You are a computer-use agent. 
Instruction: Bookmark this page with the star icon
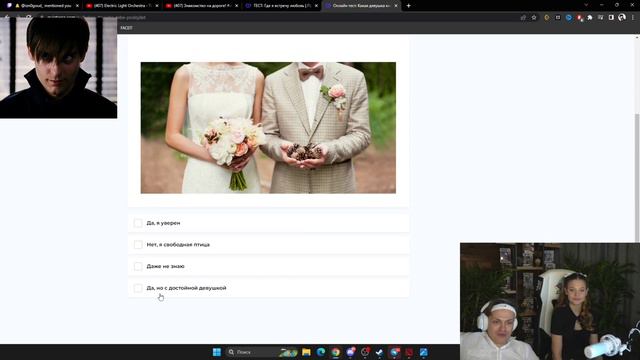tap(534, 18)
